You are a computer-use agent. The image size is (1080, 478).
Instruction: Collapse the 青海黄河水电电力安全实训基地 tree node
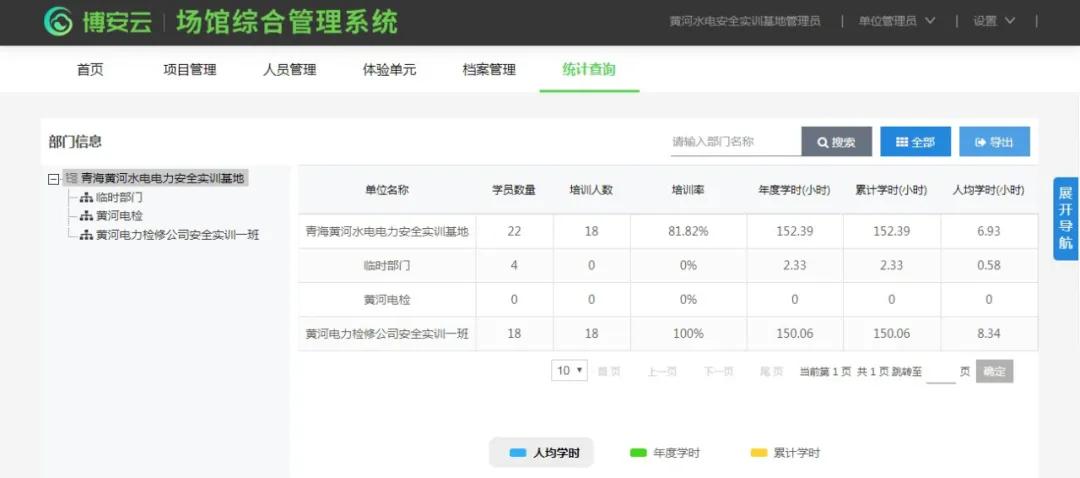pos(53,179)
